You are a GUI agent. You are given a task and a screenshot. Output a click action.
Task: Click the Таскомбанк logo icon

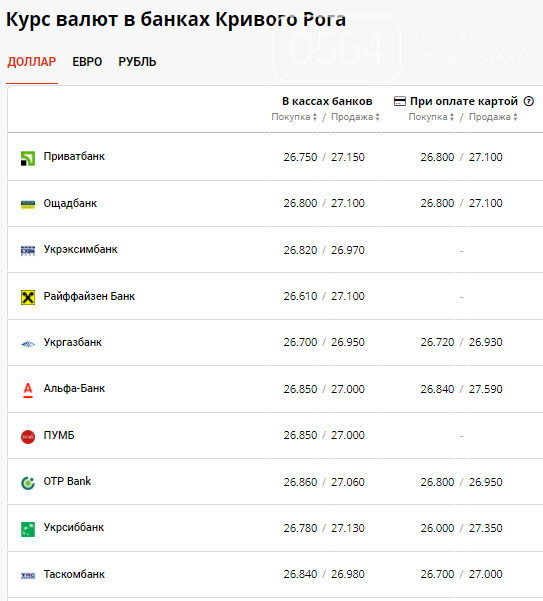28,576
